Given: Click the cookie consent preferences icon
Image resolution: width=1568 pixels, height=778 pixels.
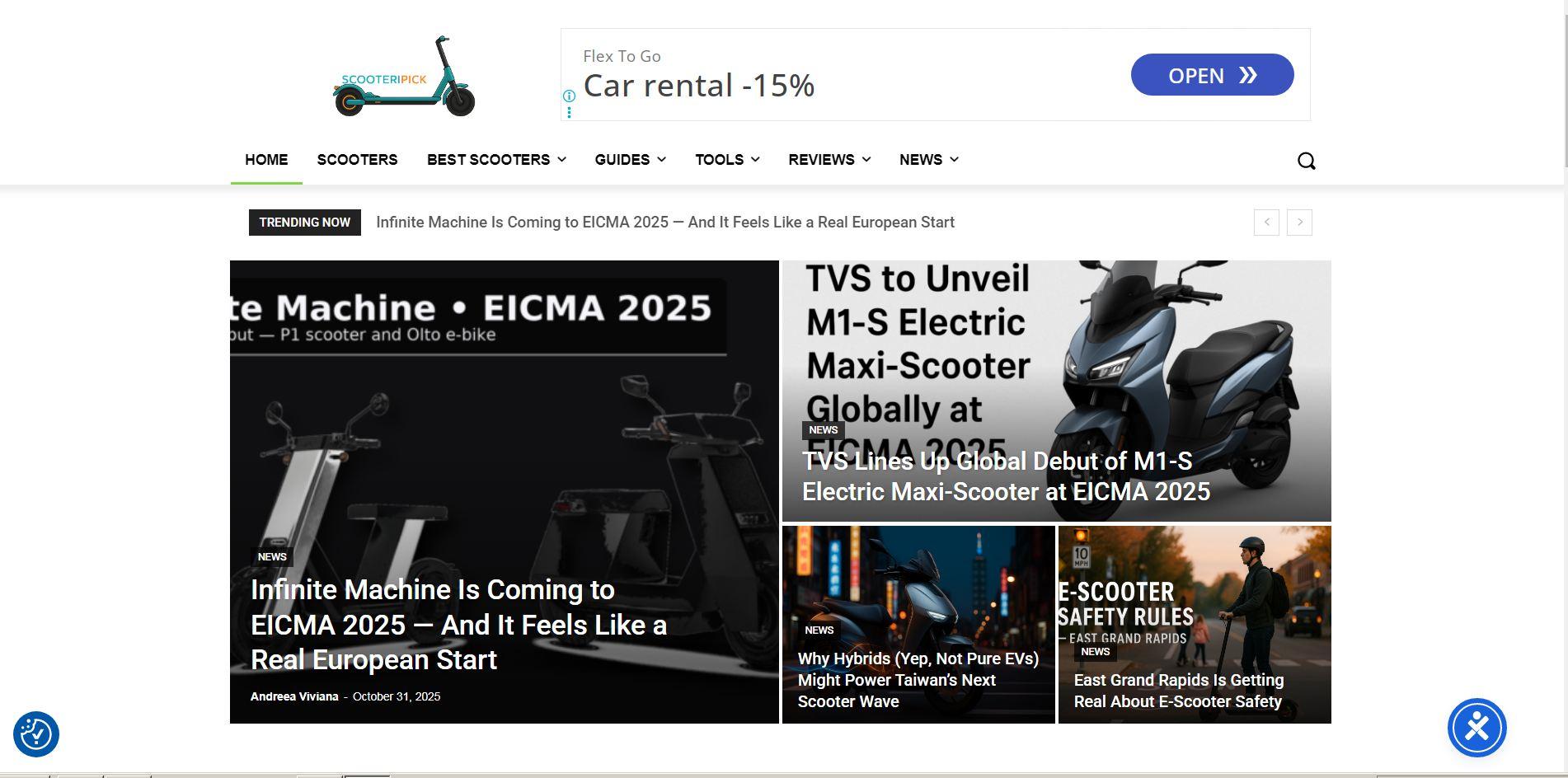Looking at the screenshot, I should 36,734.
